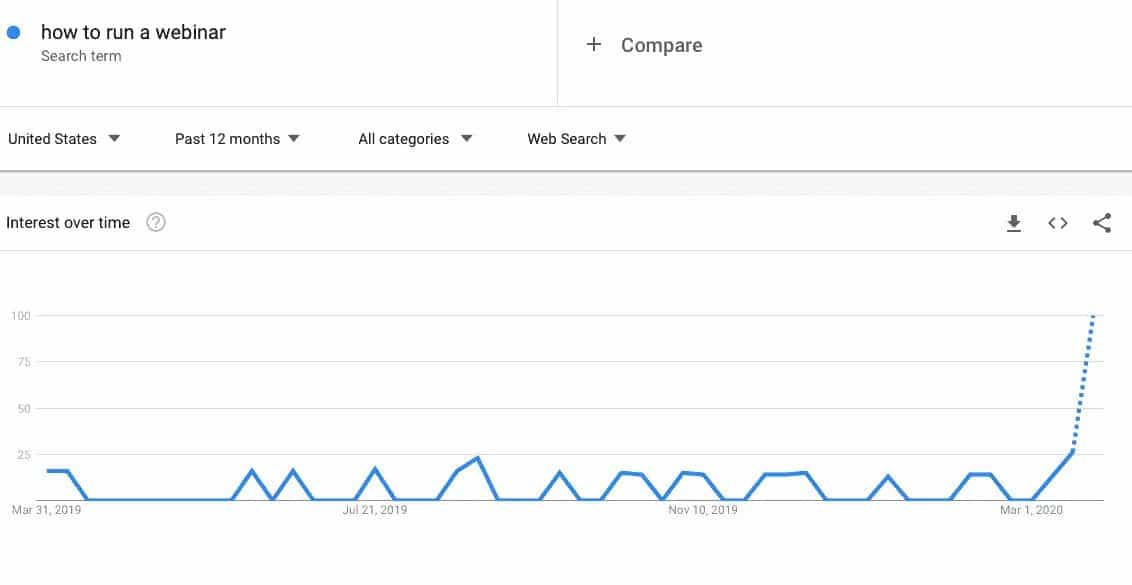Click the Nov 10, 2019 axis label
The image size is (1132, 585).
[703, 511]
